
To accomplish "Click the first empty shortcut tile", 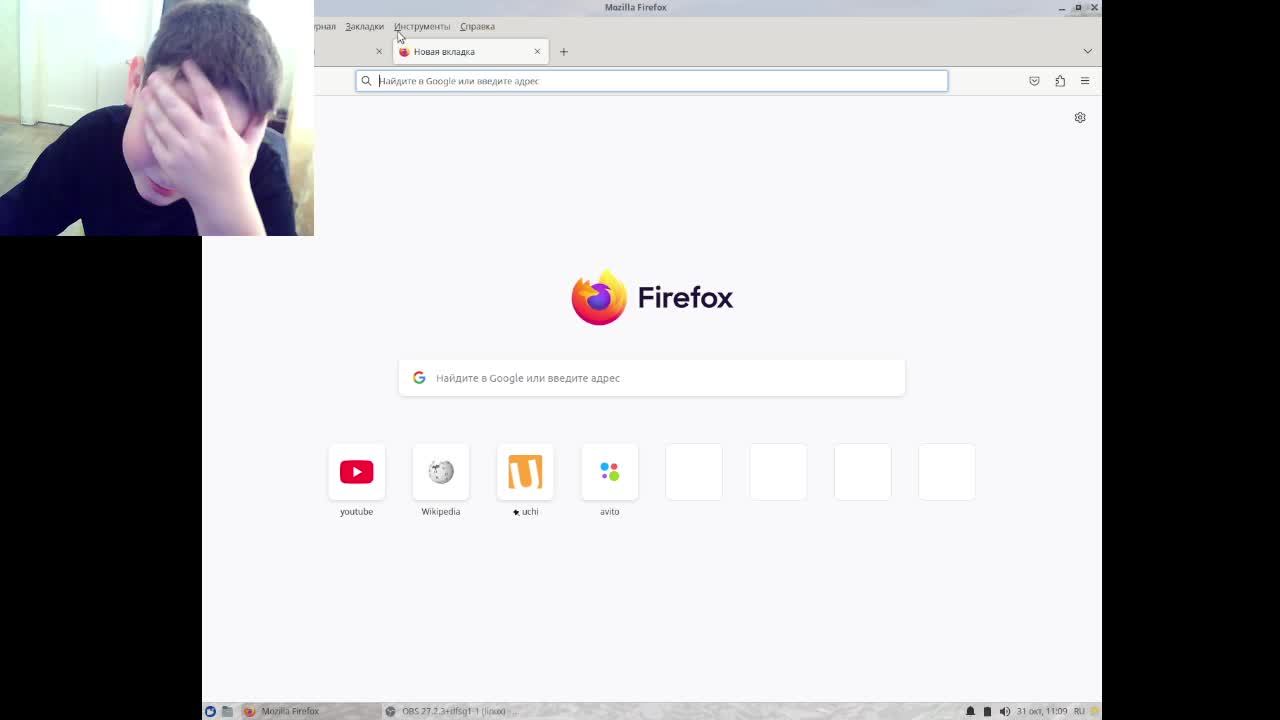I will point(694,472).
